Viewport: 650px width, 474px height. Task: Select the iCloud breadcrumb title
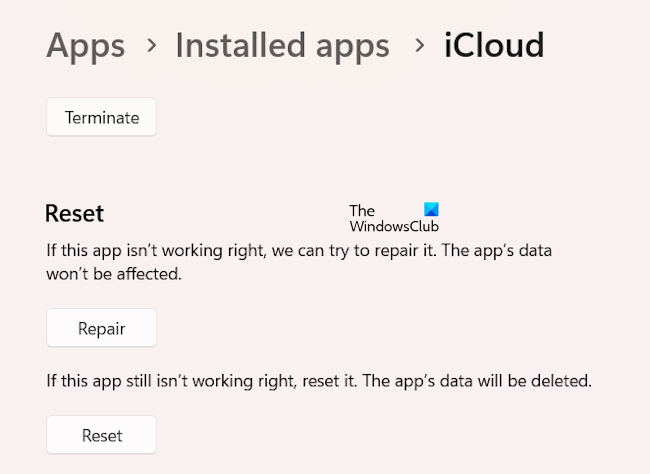tap(494, 45)
